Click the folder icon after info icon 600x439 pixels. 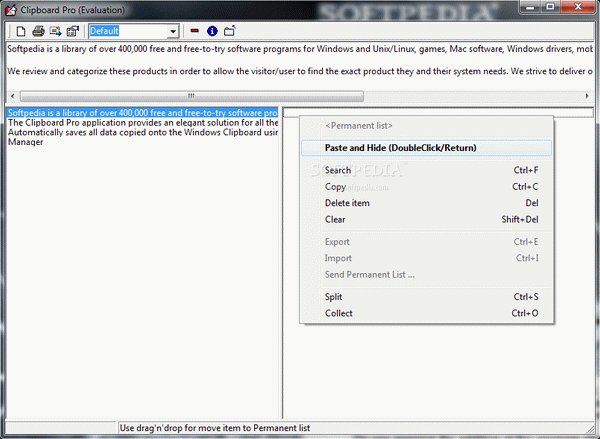(x=230, y=31)
